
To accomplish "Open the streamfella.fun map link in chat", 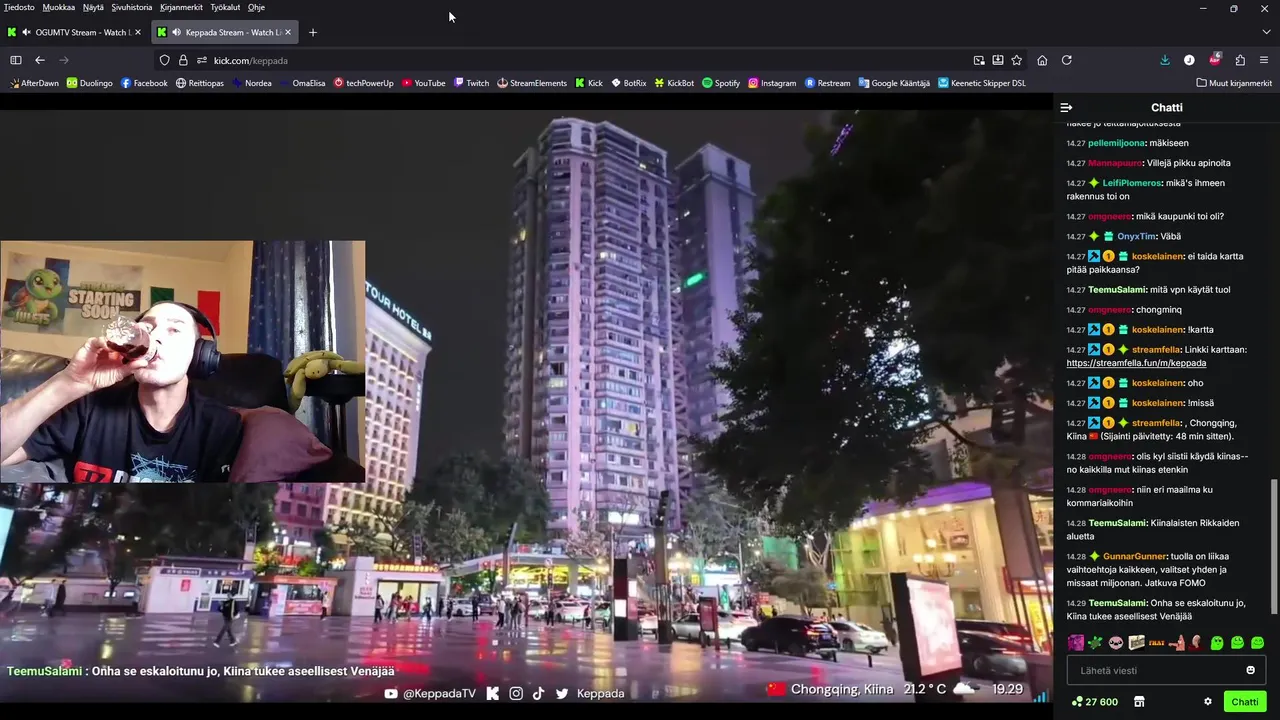I will (x=1136, y=363).
